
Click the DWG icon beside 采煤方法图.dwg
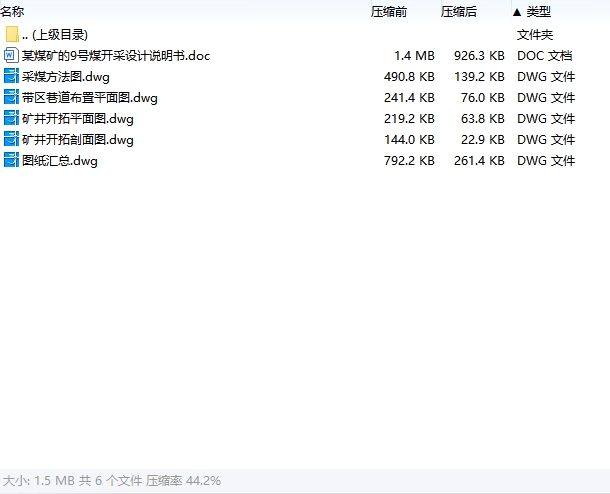pyautogui.click(x=11, y=76)
